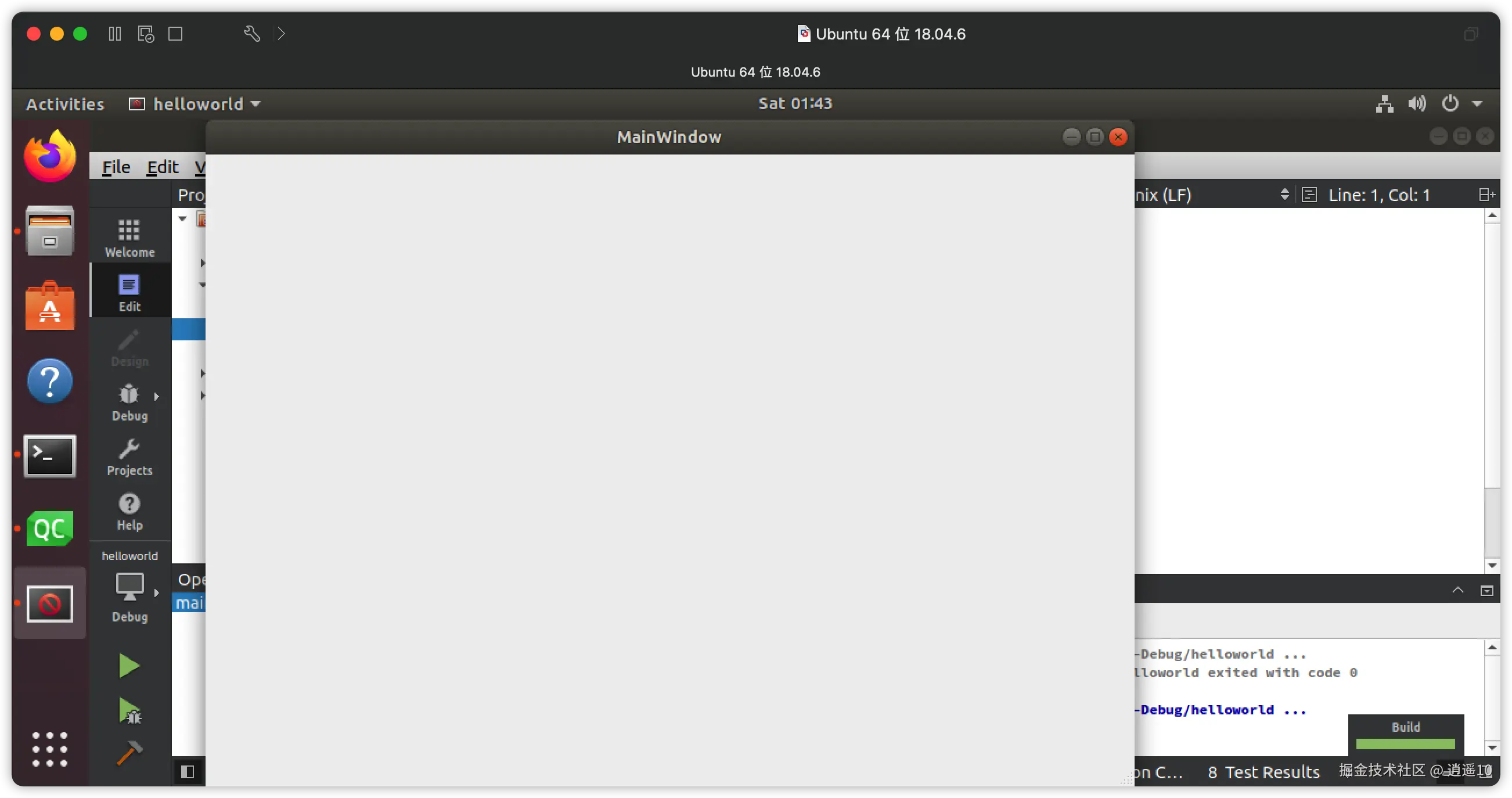Open Debug mode with bug icon

coord(129,403)
